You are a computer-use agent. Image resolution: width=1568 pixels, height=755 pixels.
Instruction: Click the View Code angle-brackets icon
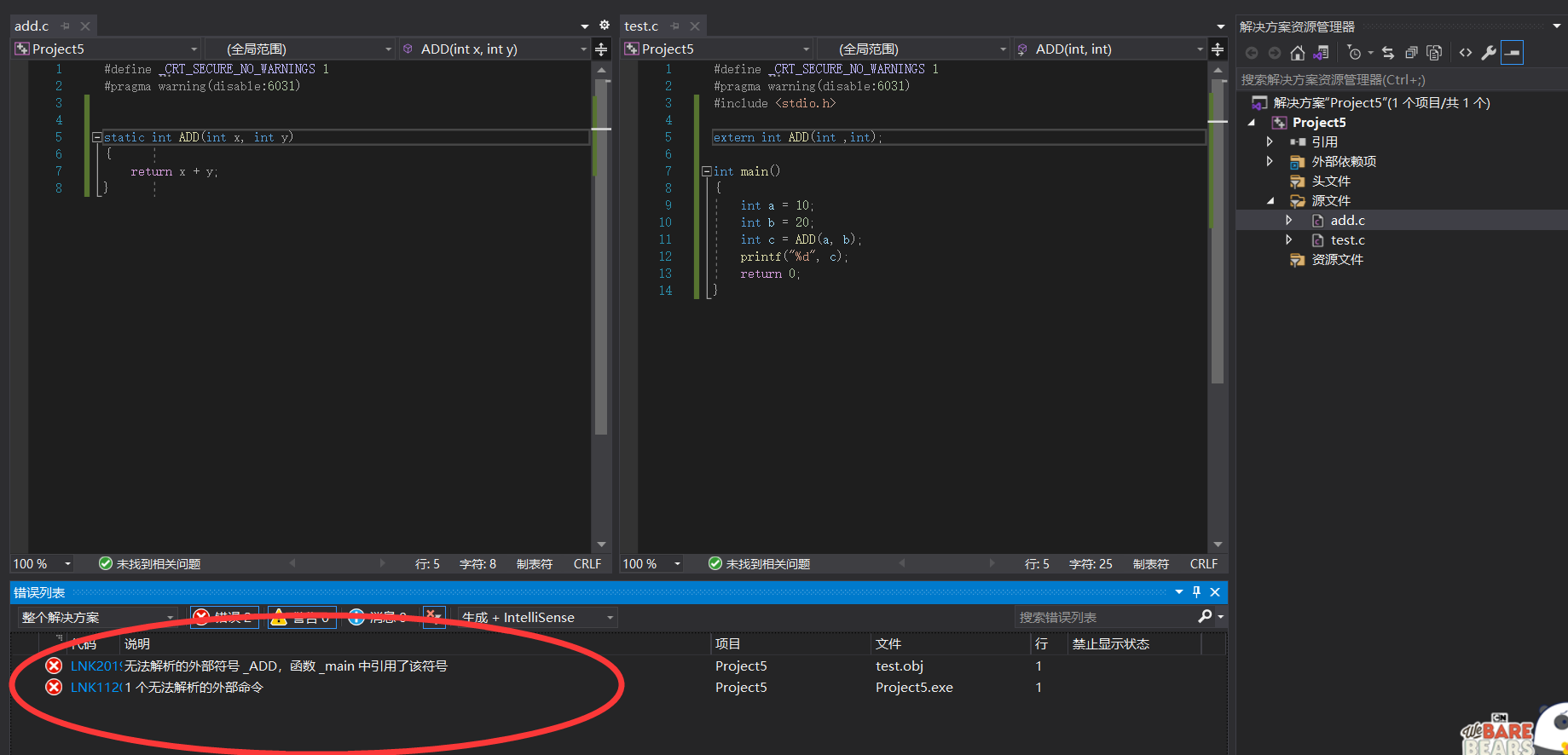[1465, 53]
